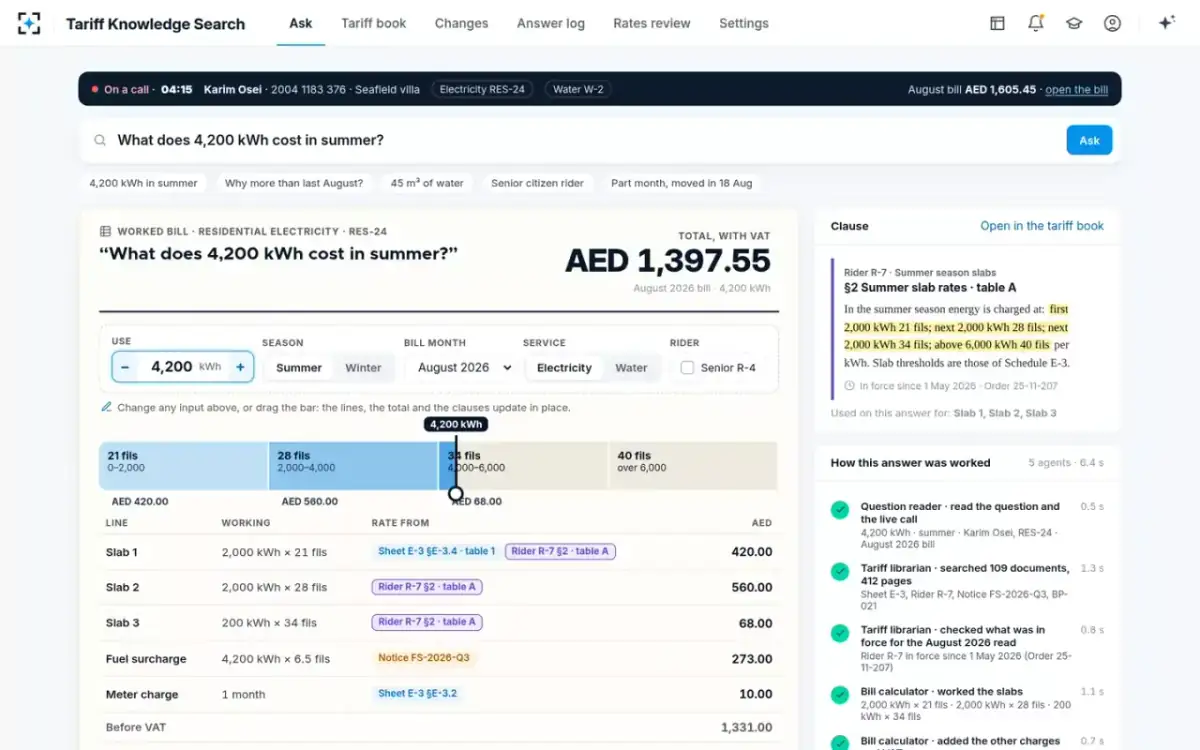Screen dimensions: 1200x750
Task: Open the clause in the tariff book
Action: point(1042,226)
